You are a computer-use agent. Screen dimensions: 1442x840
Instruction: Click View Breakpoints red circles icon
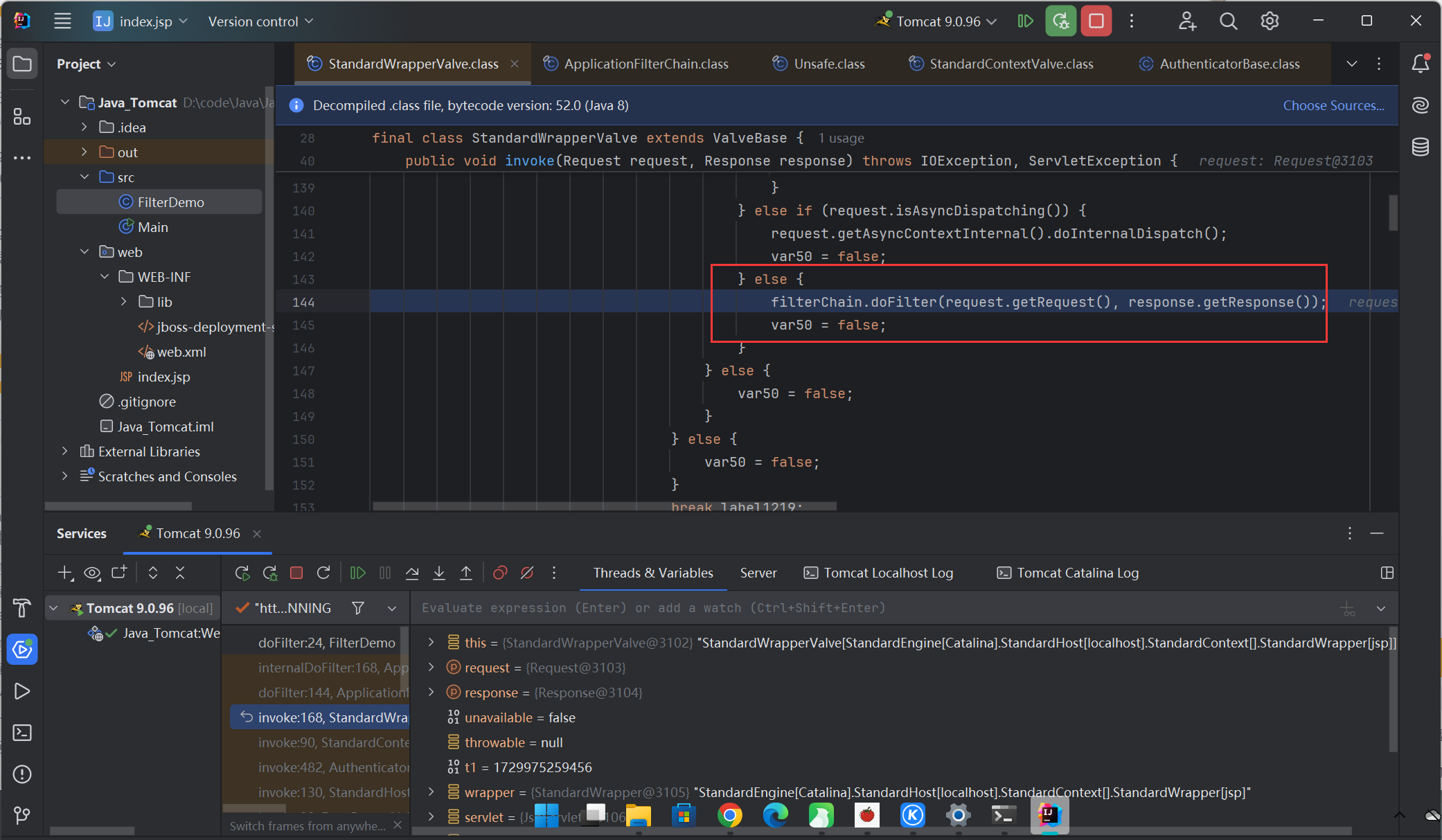tap(500, 573)
